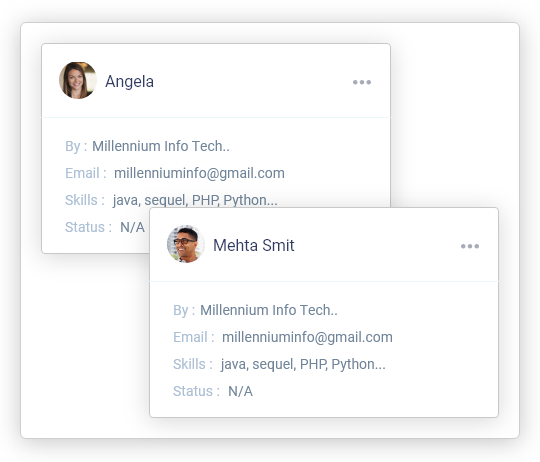
Task: Click the Status label on Angela's card
Action: [88, 227]
